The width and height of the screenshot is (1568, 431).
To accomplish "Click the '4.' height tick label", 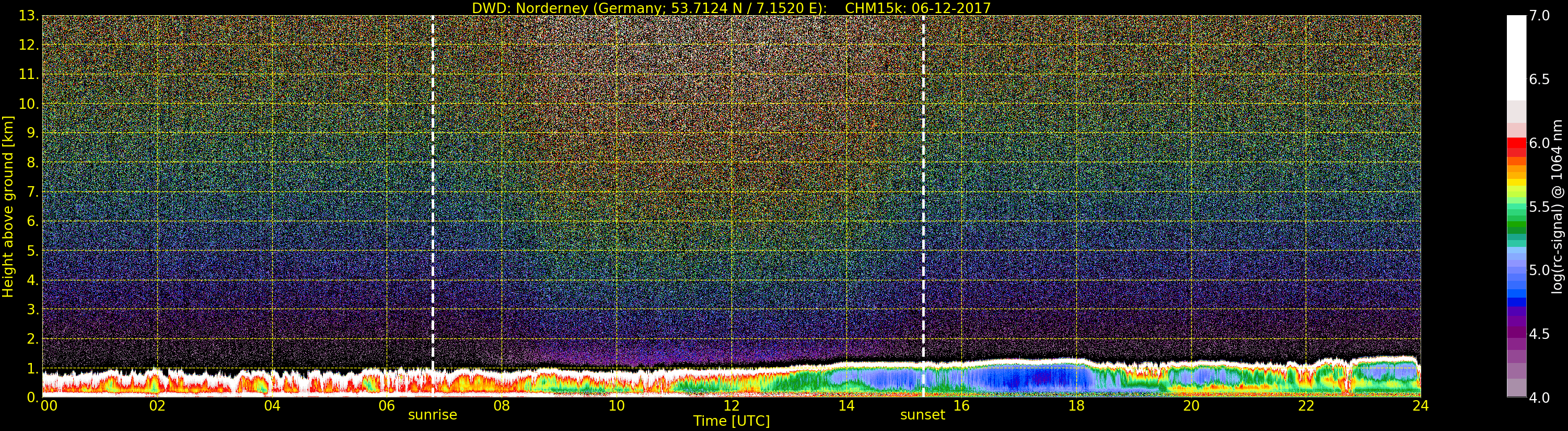I will [32, 280].
